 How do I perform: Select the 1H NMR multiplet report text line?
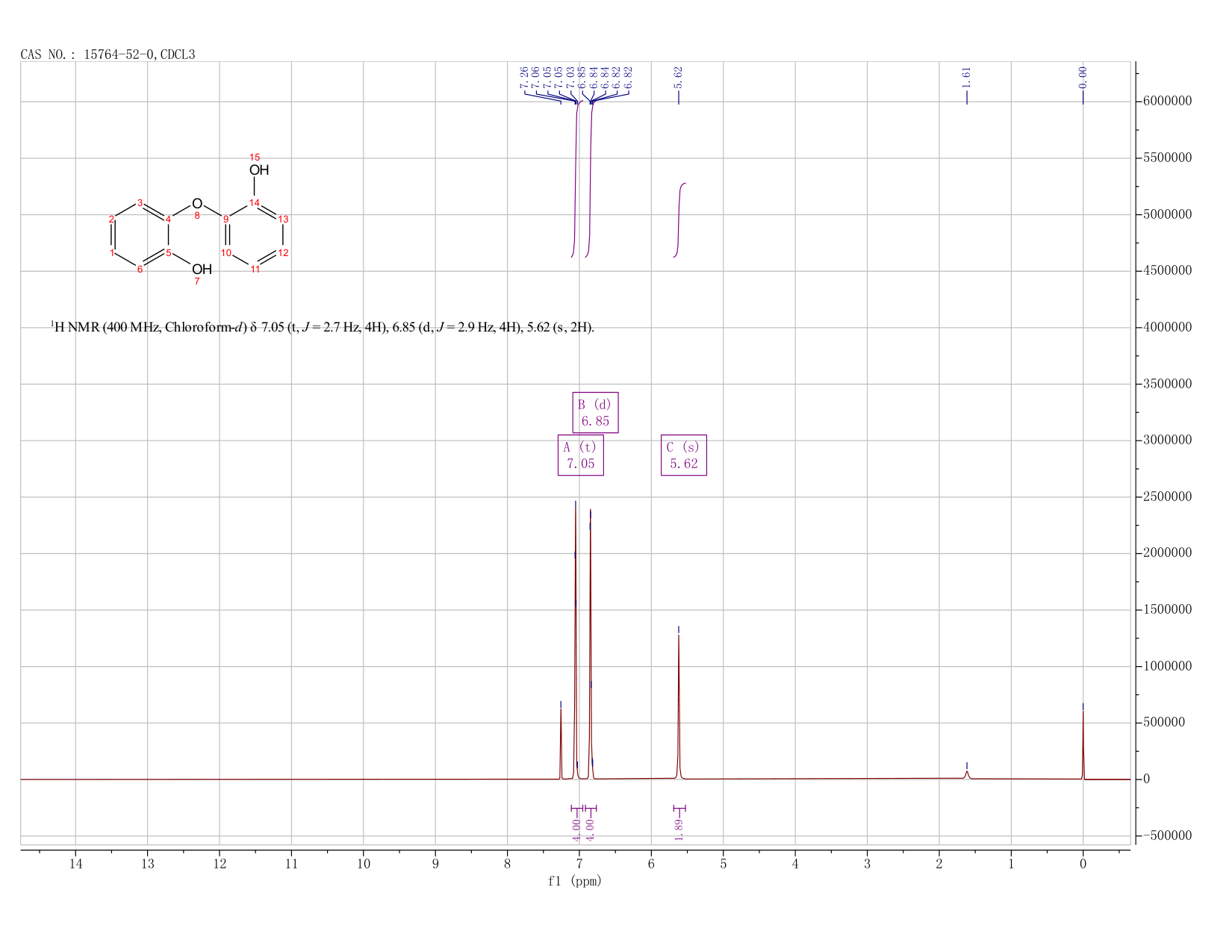[x=323, y=327]
